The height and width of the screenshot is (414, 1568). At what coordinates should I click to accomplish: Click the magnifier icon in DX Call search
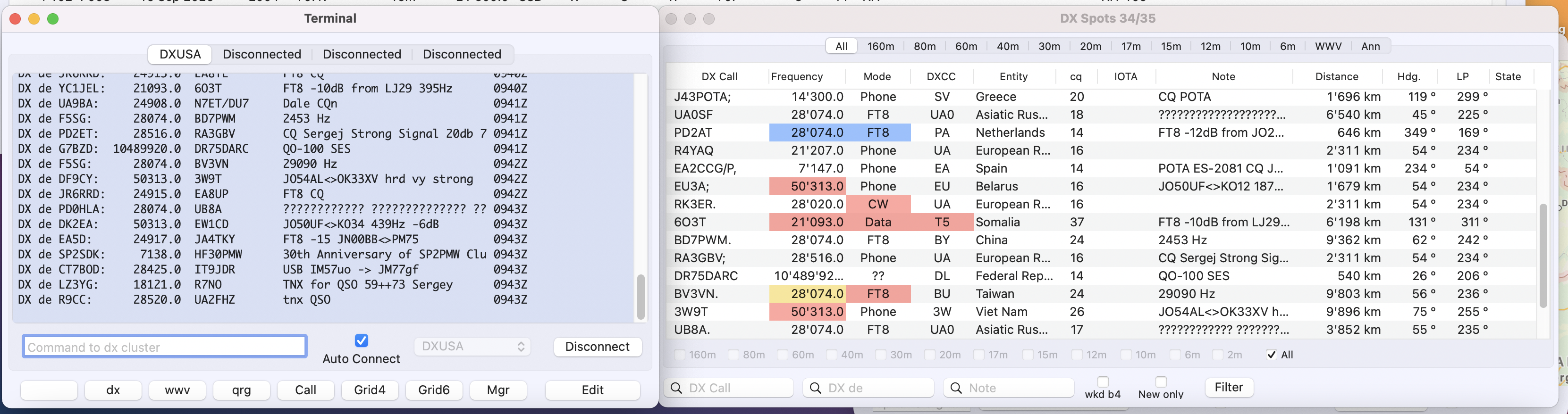pyautogui.click(x=676, y=388)
